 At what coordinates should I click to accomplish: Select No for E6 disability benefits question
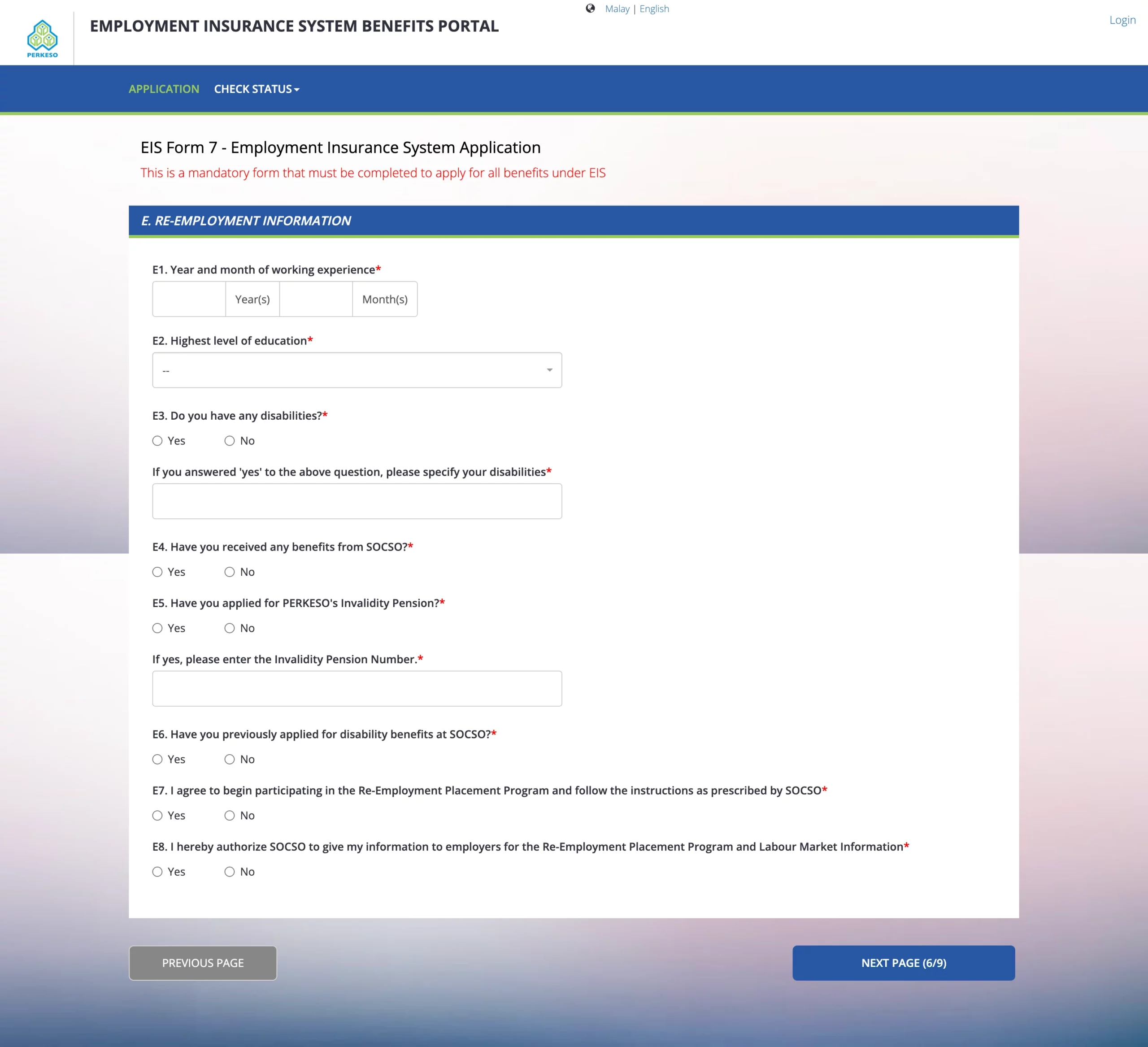pyautogui.click(x=230, y=759)
